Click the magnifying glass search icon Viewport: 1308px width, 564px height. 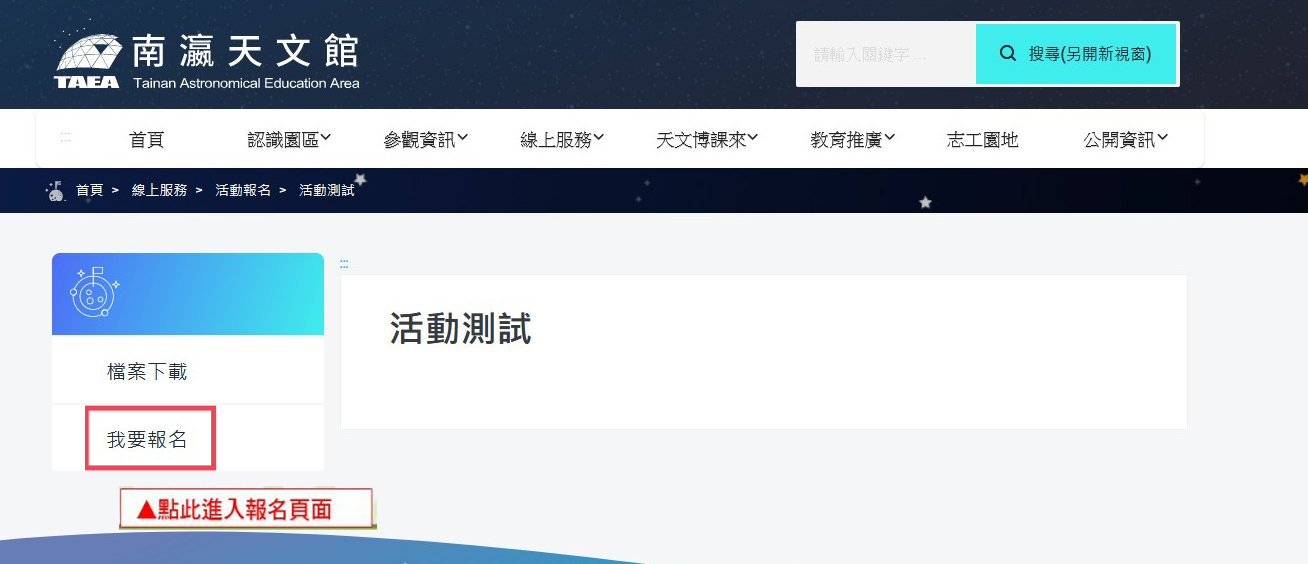pos(1008,53)
